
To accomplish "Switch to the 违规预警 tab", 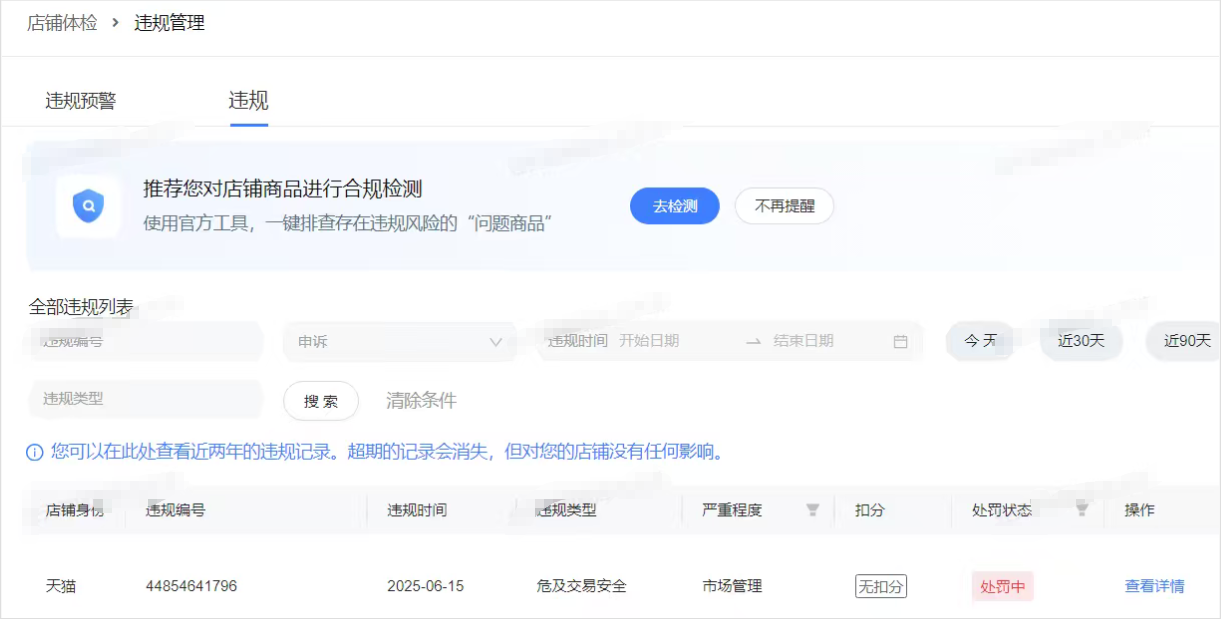I will tap(81, 101).
